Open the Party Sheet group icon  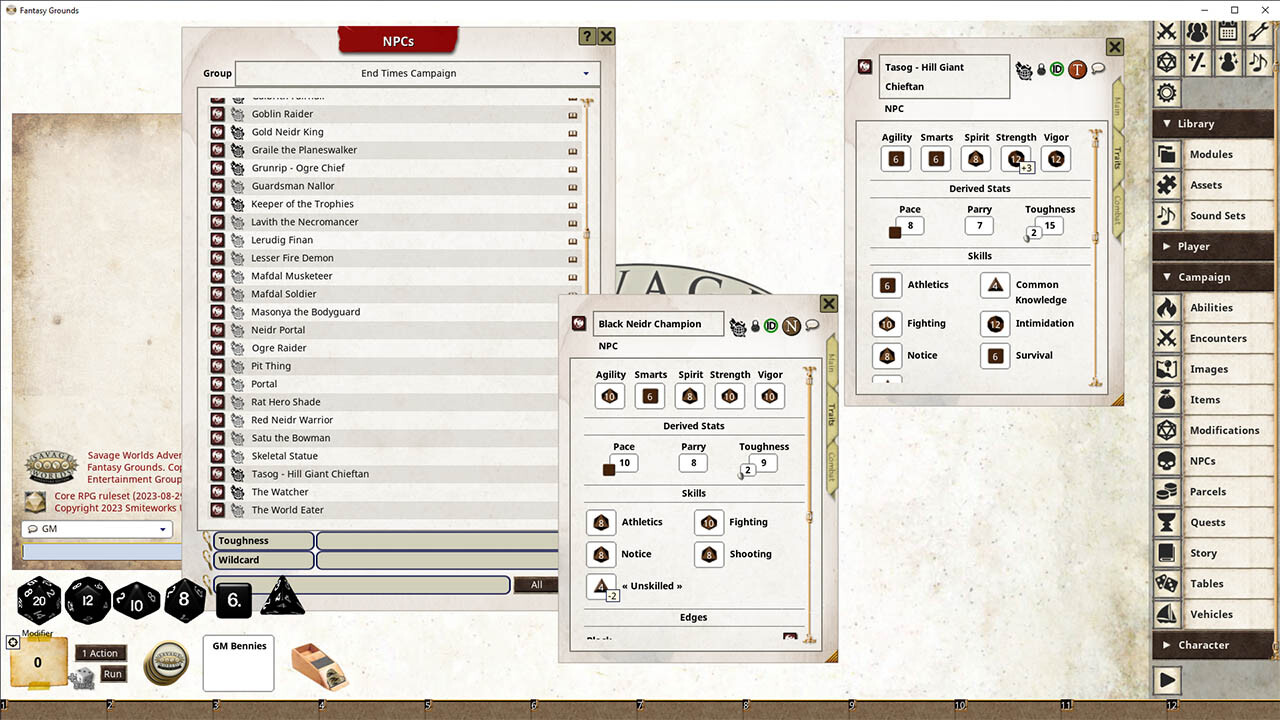pos(1196,31)
